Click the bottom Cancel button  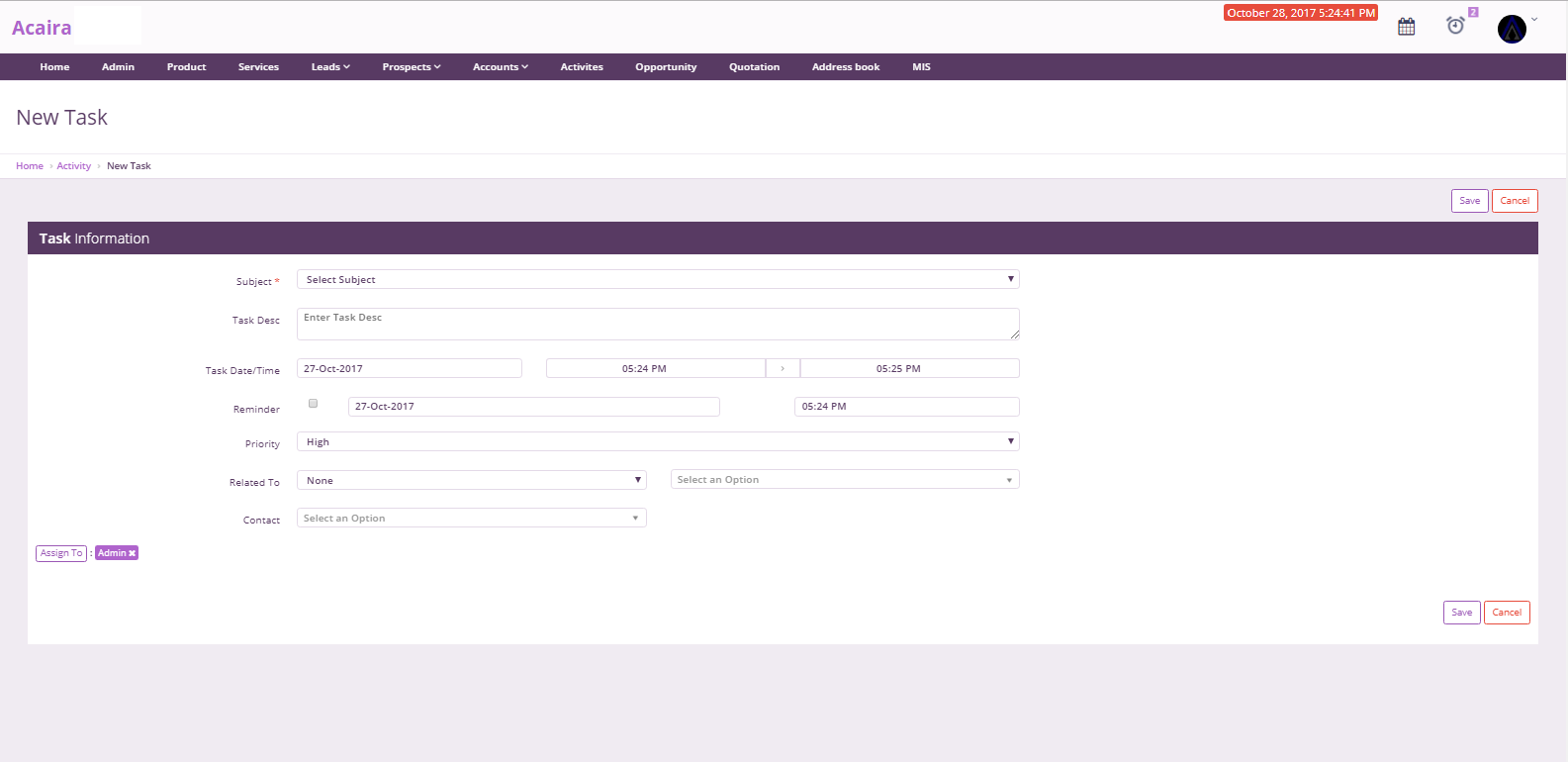coord(1507,613)
